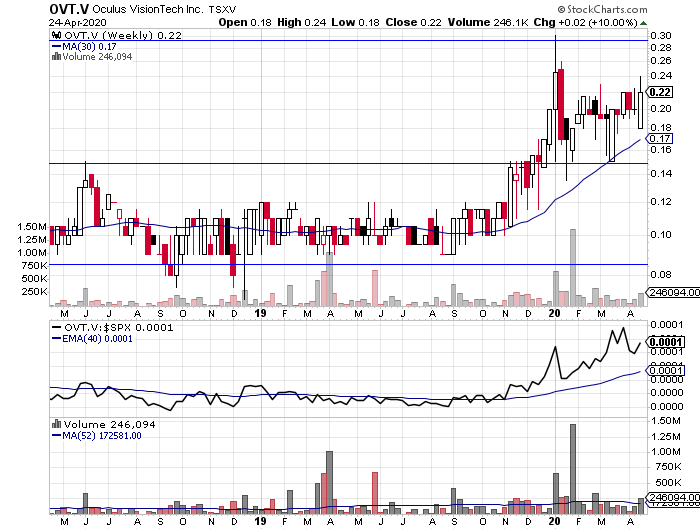This screenshot has height=530, width=700.
Task: Click the 0.17 moving average price tag
Action: (x=660, y=138)
